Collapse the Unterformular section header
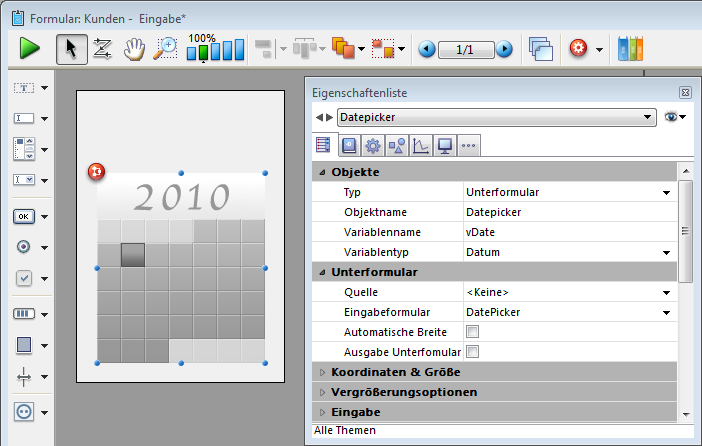The image size is (702, 446). pyautogui.click(x=322, y=272)
